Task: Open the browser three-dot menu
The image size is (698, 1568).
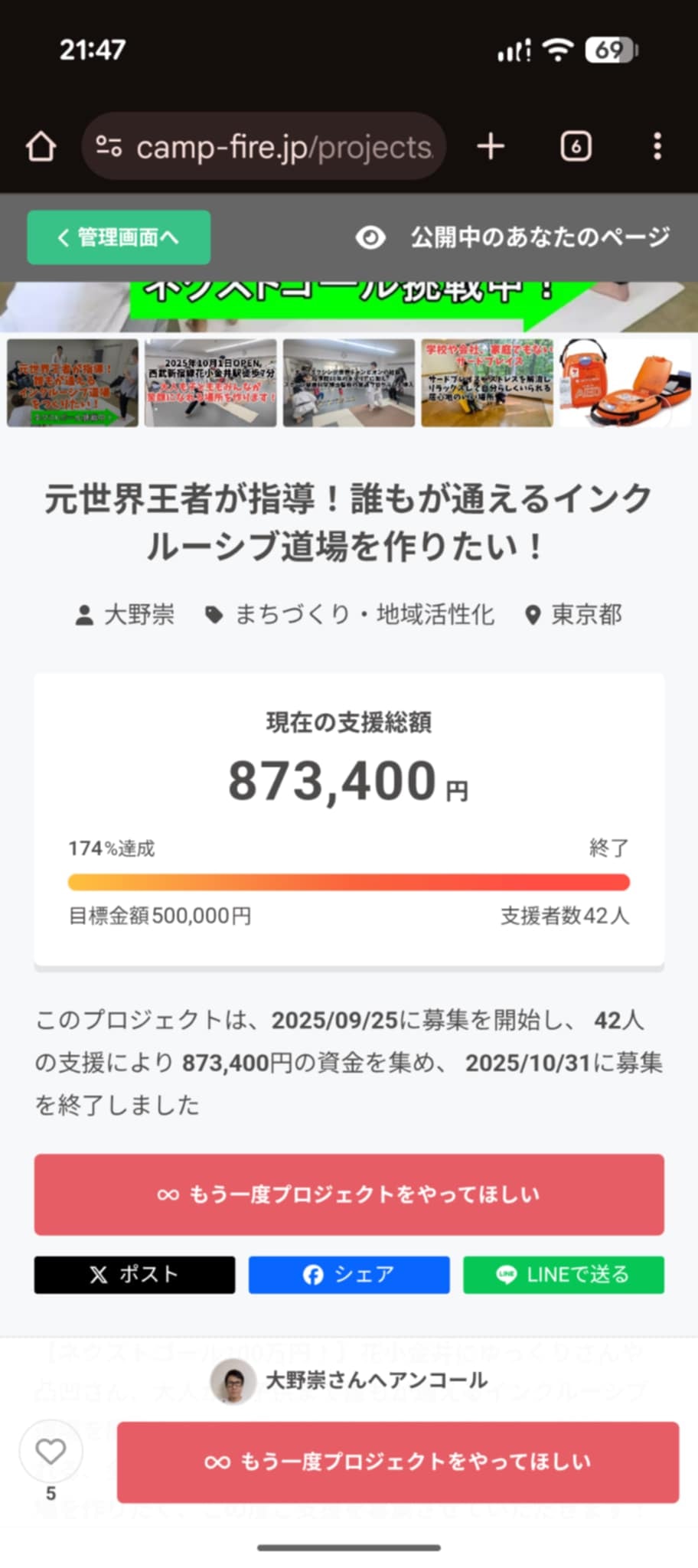Action: 657,146
